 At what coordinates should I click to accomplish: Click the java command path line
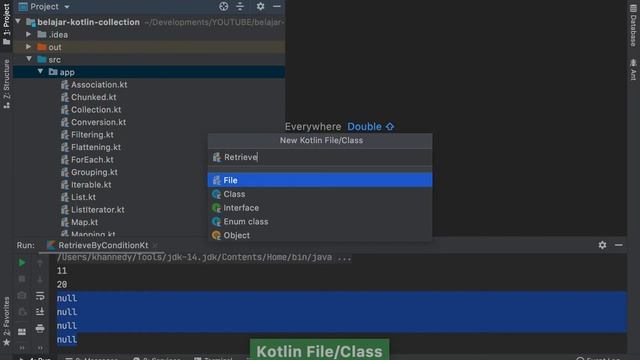(204, 258)
